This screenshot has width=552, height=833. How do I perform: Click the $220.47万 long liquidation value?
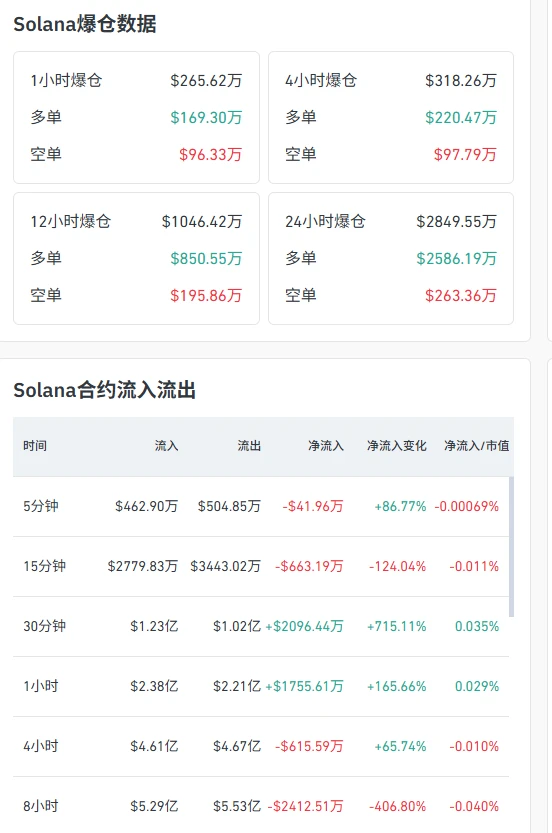point(461,117)
